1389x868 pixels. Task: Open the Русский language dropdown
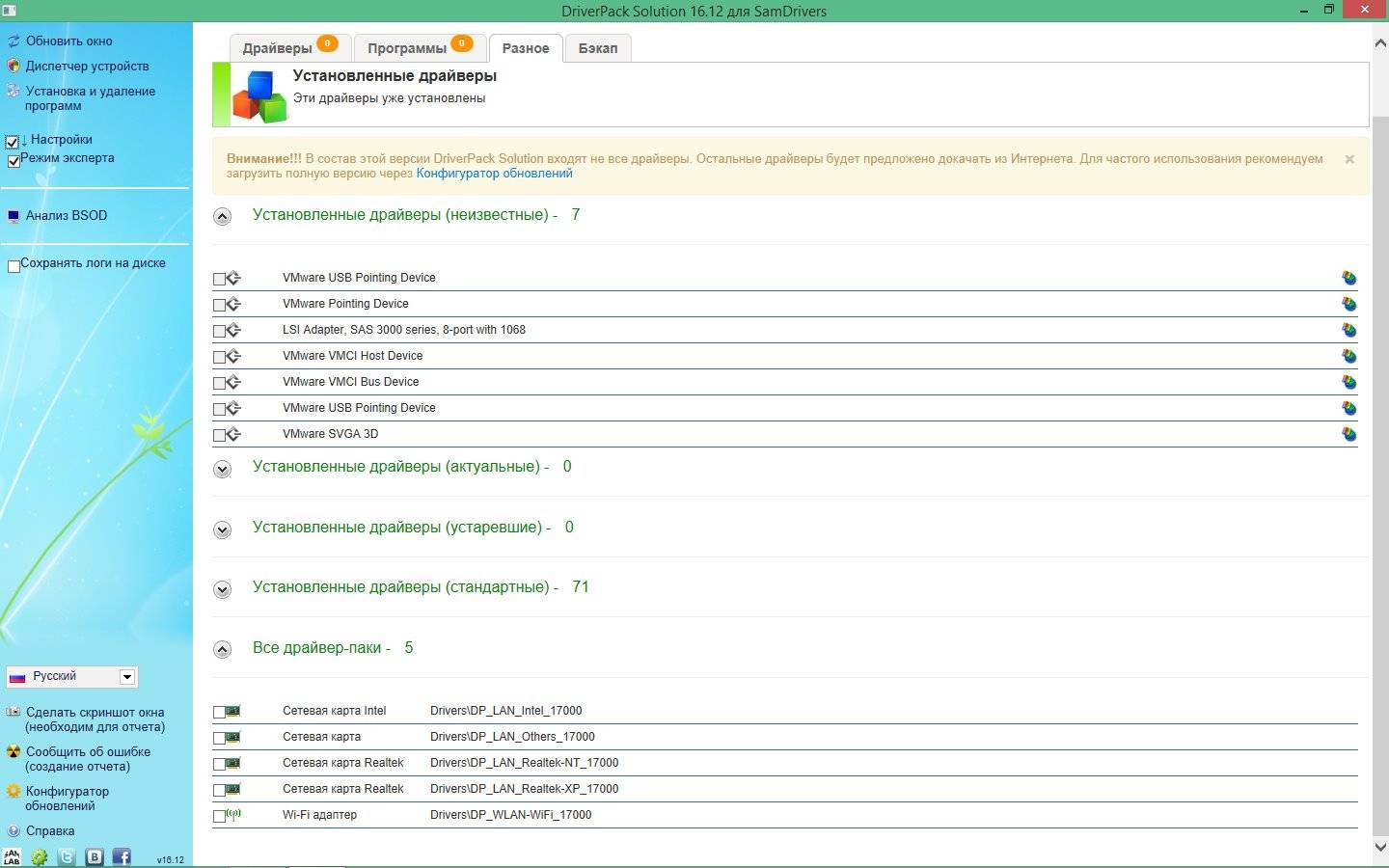click(71, 677)
